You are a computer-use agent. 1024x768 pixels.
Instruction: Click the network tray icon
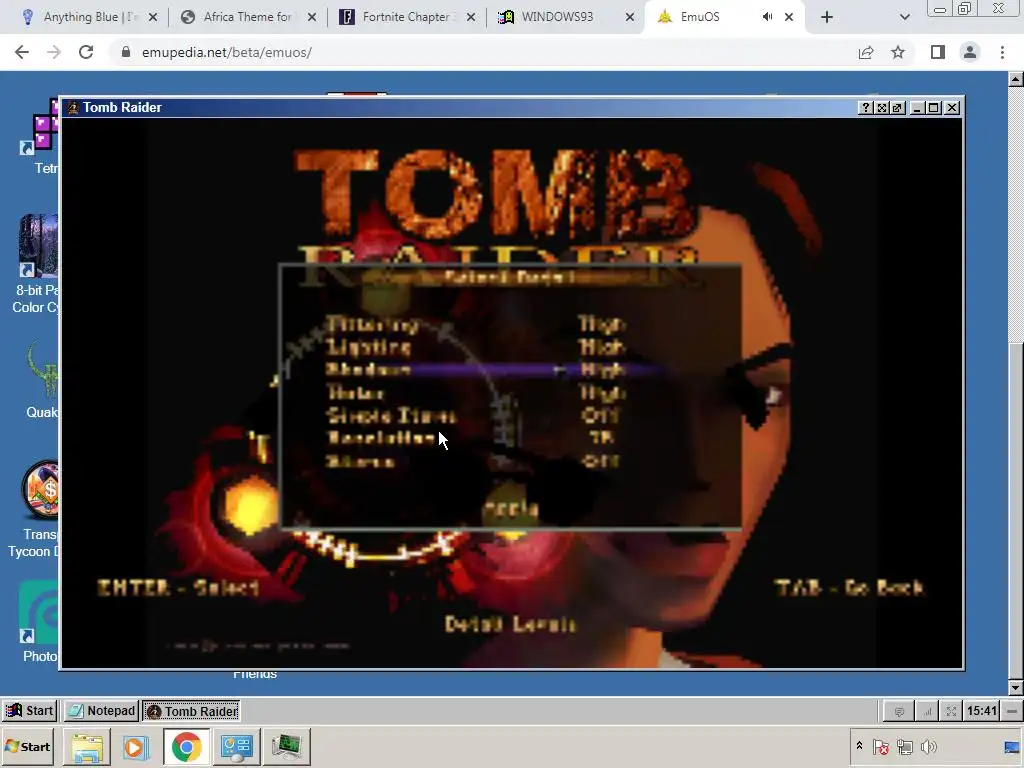(904, 746)
